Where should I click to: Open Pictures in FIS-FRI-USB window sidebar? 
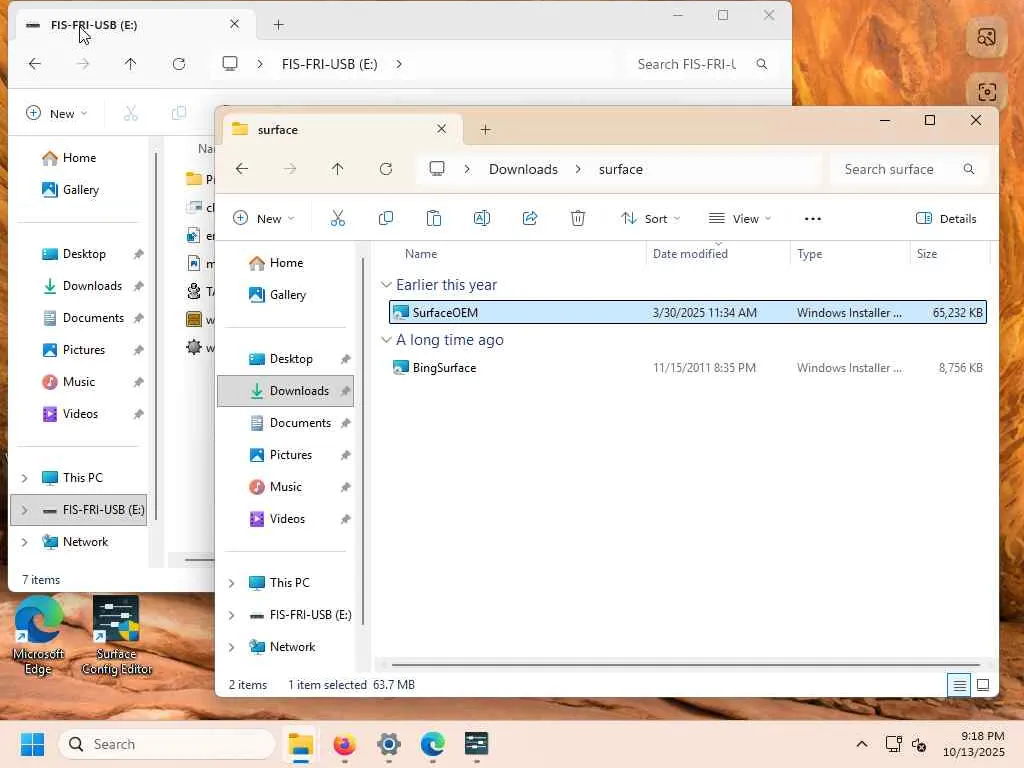point(78,350)
